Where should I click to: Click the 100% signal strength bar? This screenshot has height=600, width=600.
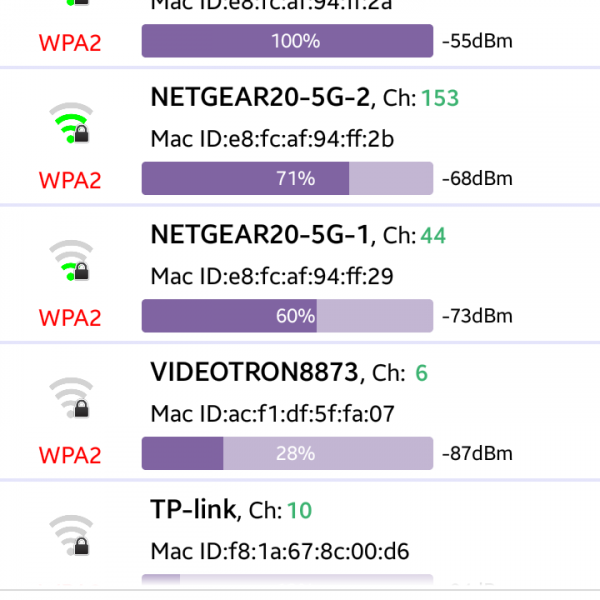click(x=288, y=41)
